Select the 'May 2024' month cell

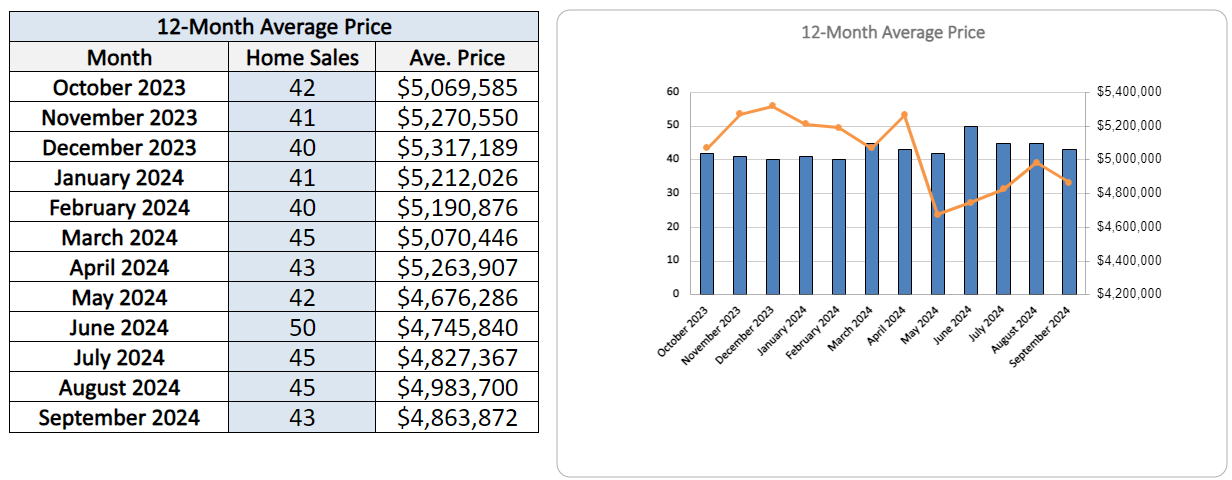click(x=119, y=297)
